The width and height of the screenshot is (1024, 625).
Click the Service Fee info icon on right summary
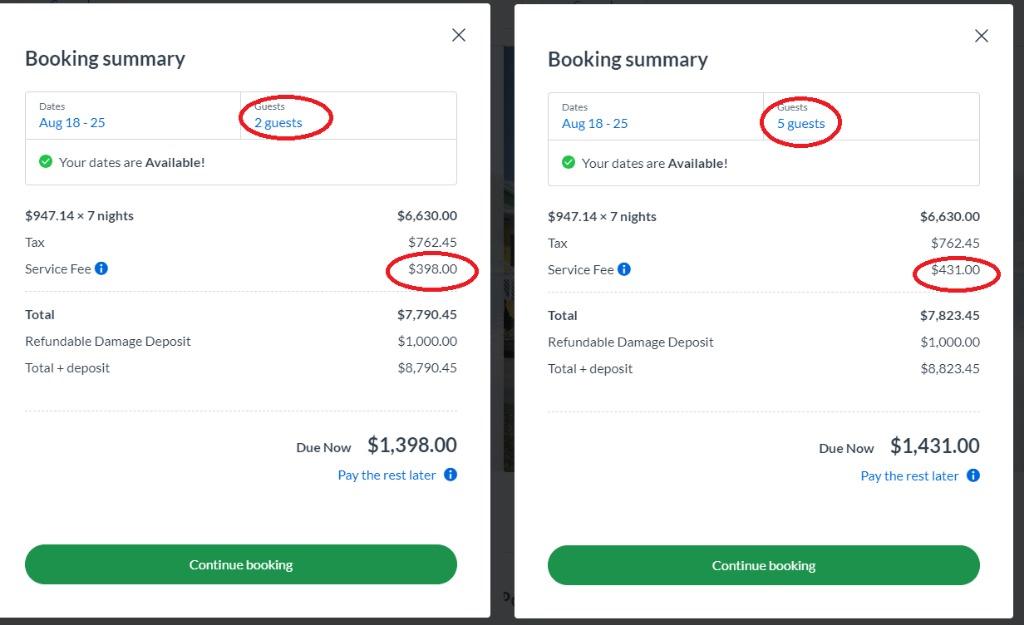(x=623, y=269)
